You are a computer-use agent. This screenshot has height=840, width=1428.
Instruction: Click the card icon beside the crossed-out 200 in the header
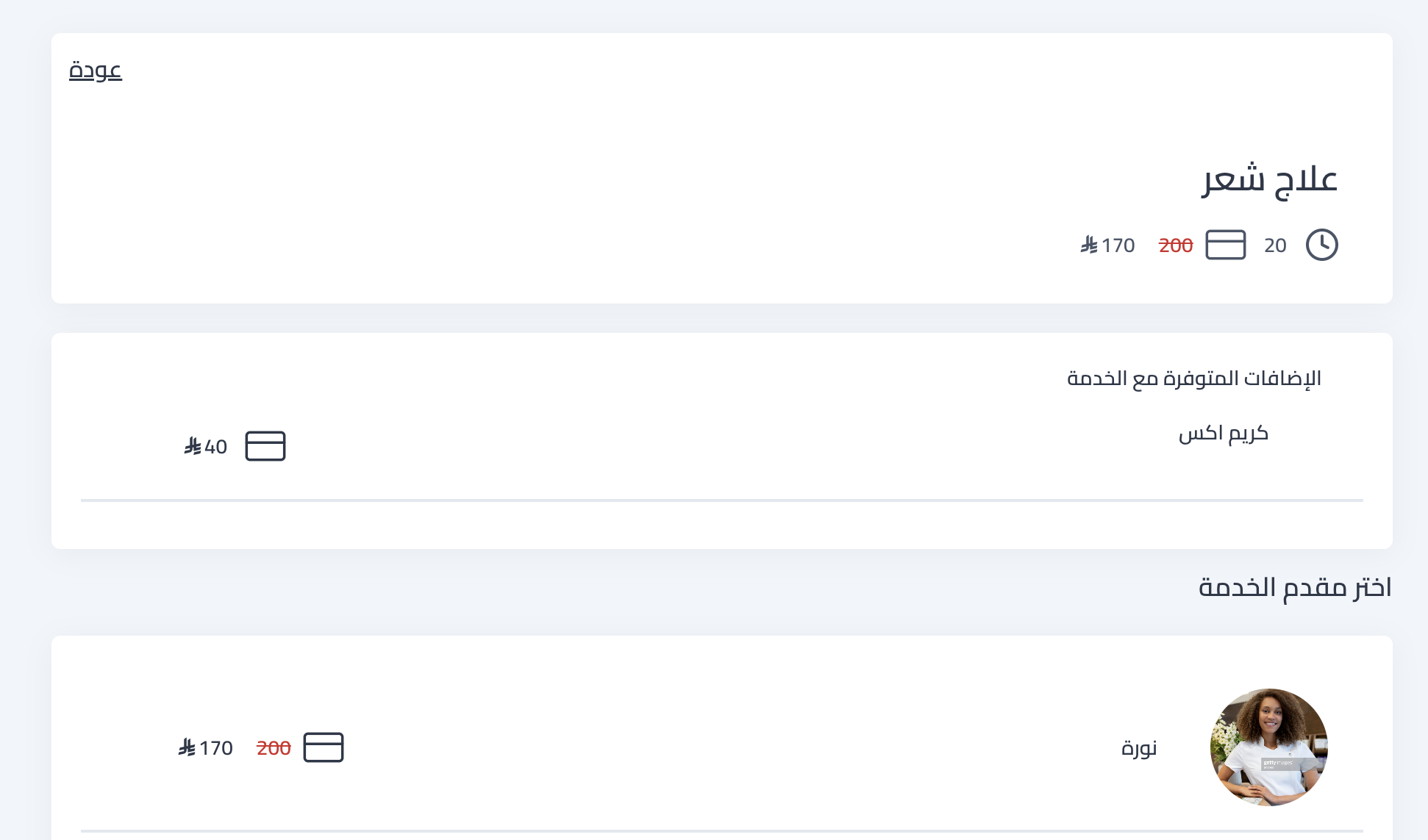click(1226, 245)
